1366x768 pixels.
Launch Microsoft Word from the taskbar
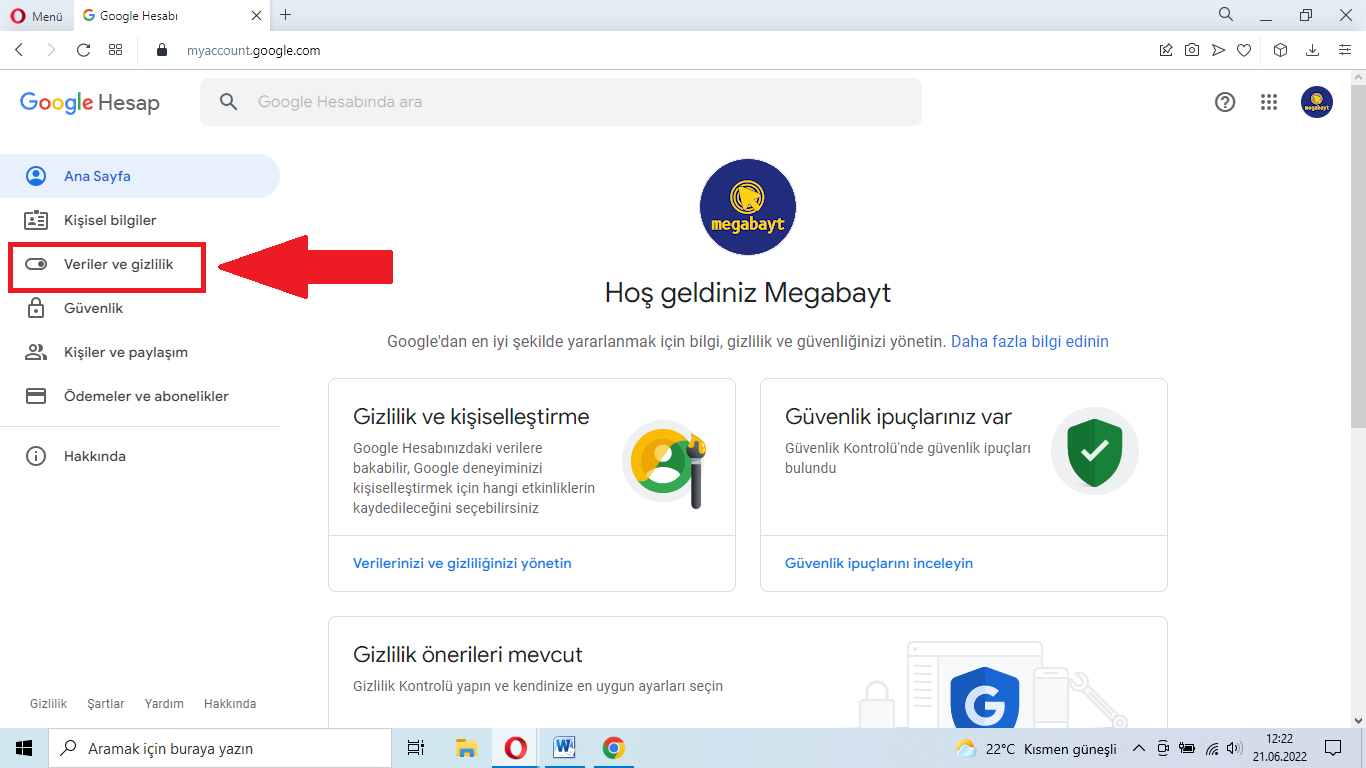(x=563, y=748)
